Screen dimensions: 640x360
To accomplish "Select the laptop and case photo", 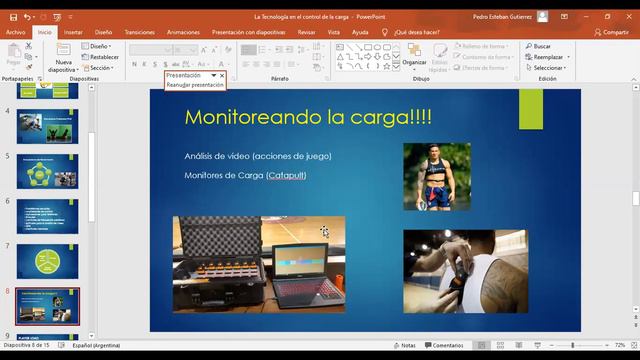I will 259,264.
